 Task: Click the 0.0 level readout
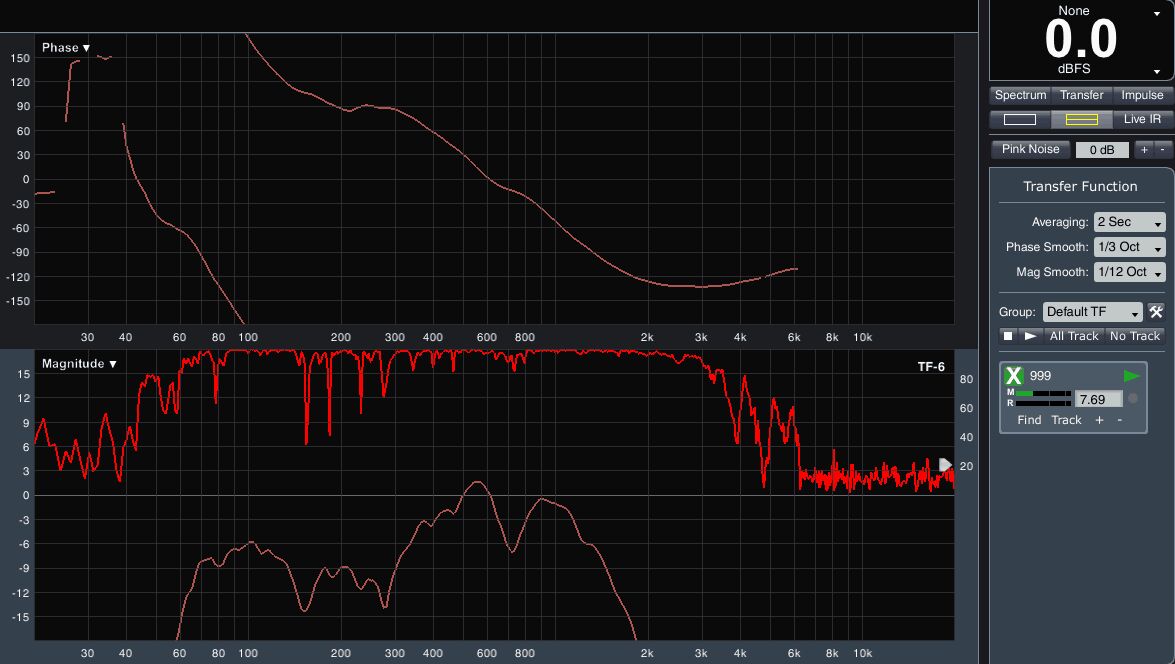(1081, 39)
